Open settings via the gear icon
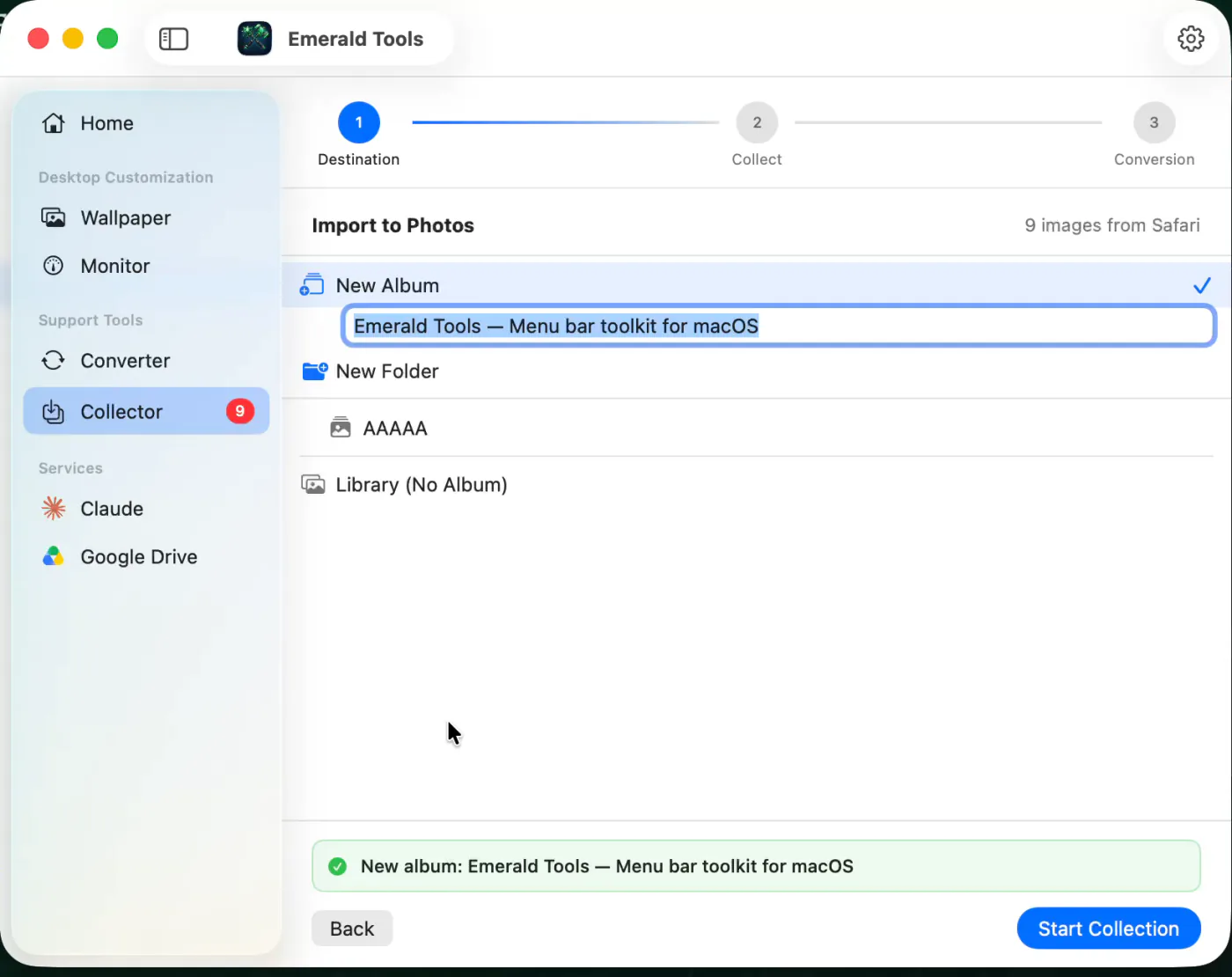The width and height of the screenshot is (1232, 977). pyautogui.click(x=1191, y=39)
